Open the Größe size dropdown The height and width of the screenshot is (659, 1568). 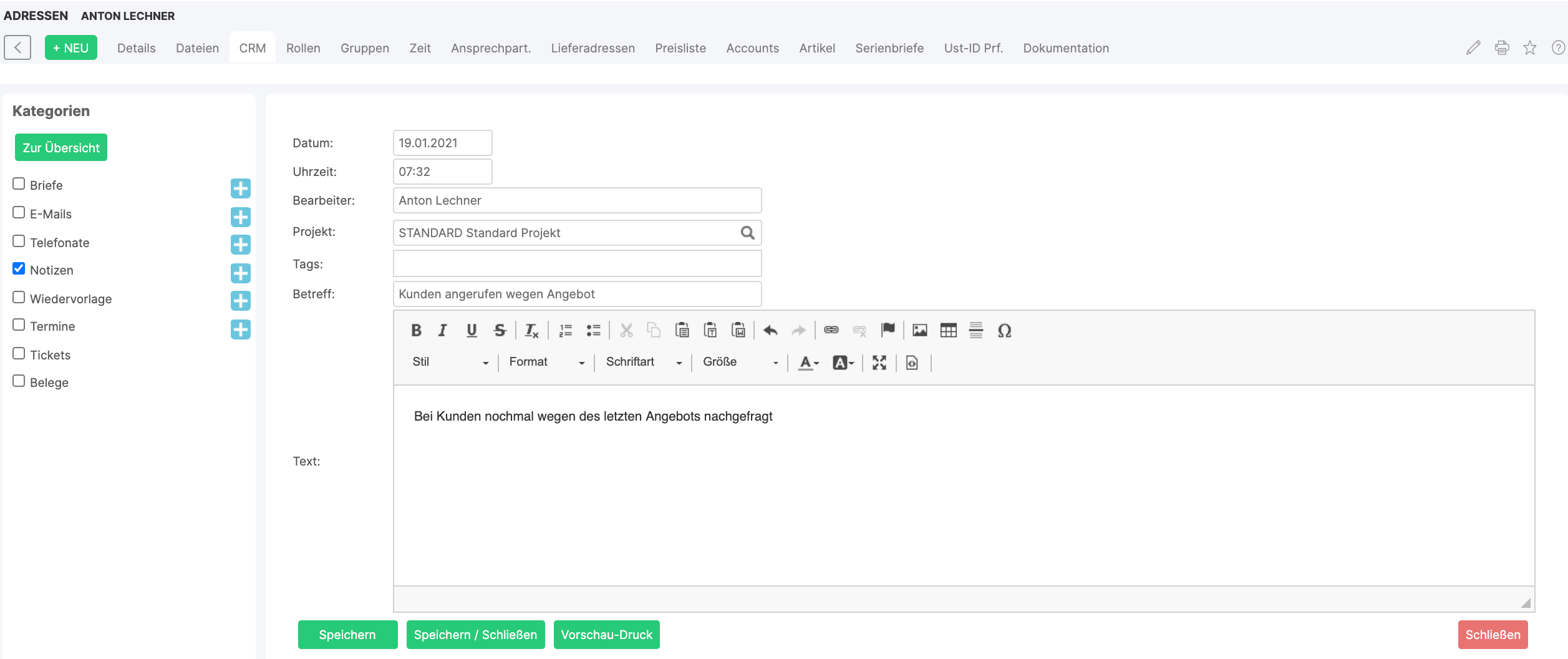click(740, 363)
